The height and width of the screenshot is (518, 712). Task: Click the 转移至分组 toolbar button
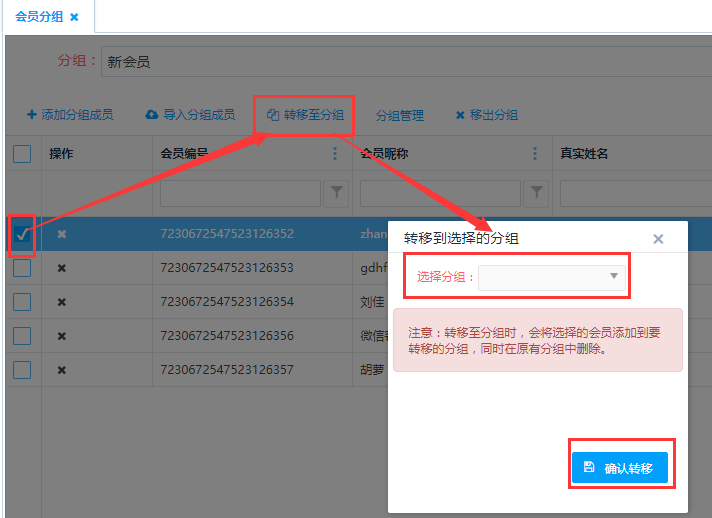click(305, 115)
